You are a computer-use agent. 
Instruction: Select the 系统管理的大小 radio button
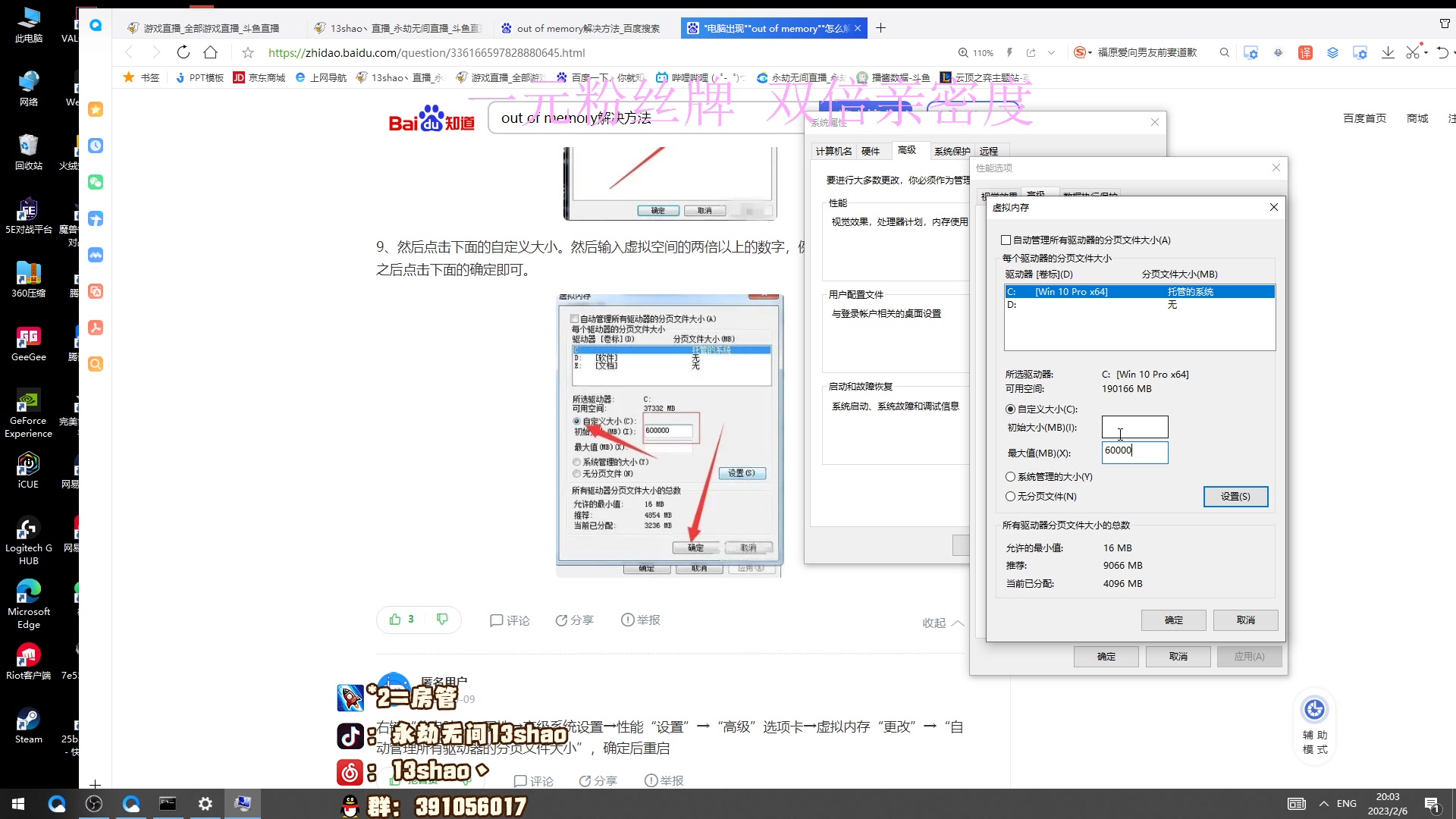click(x=1010, y=477)
